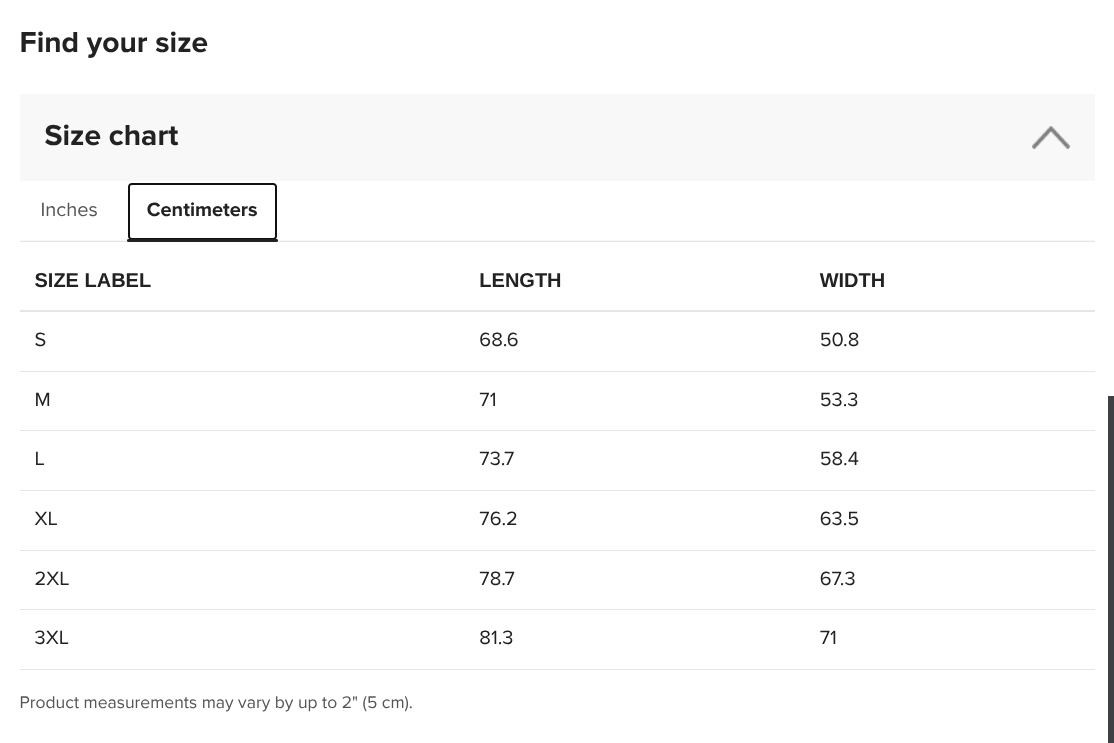1114x743 pixels.
Task: Select the S size row label
Action: (40, 340)
